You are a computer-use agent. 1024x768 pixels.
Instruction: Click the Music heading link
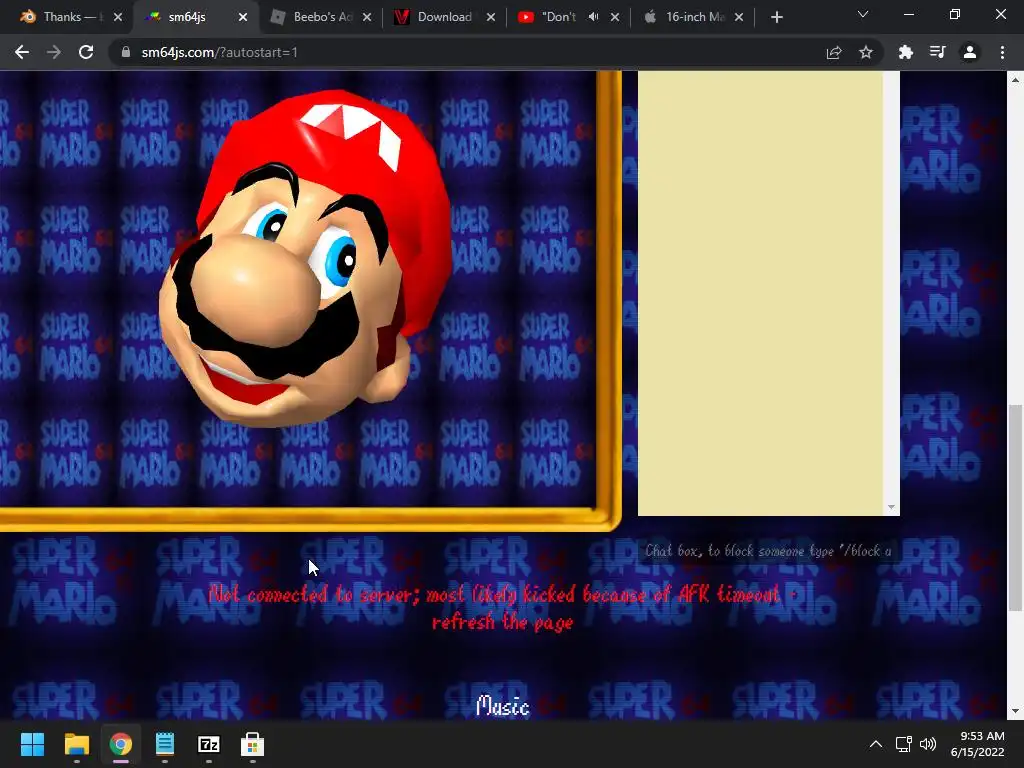coord(502,706)
